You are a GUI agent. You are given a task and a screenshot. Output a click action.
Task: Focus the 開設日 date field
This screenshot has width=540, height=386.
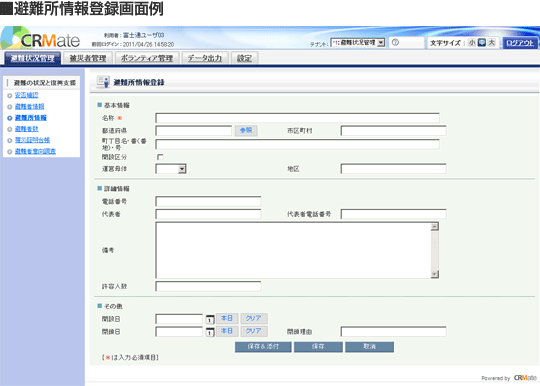(x=179, y=319)
